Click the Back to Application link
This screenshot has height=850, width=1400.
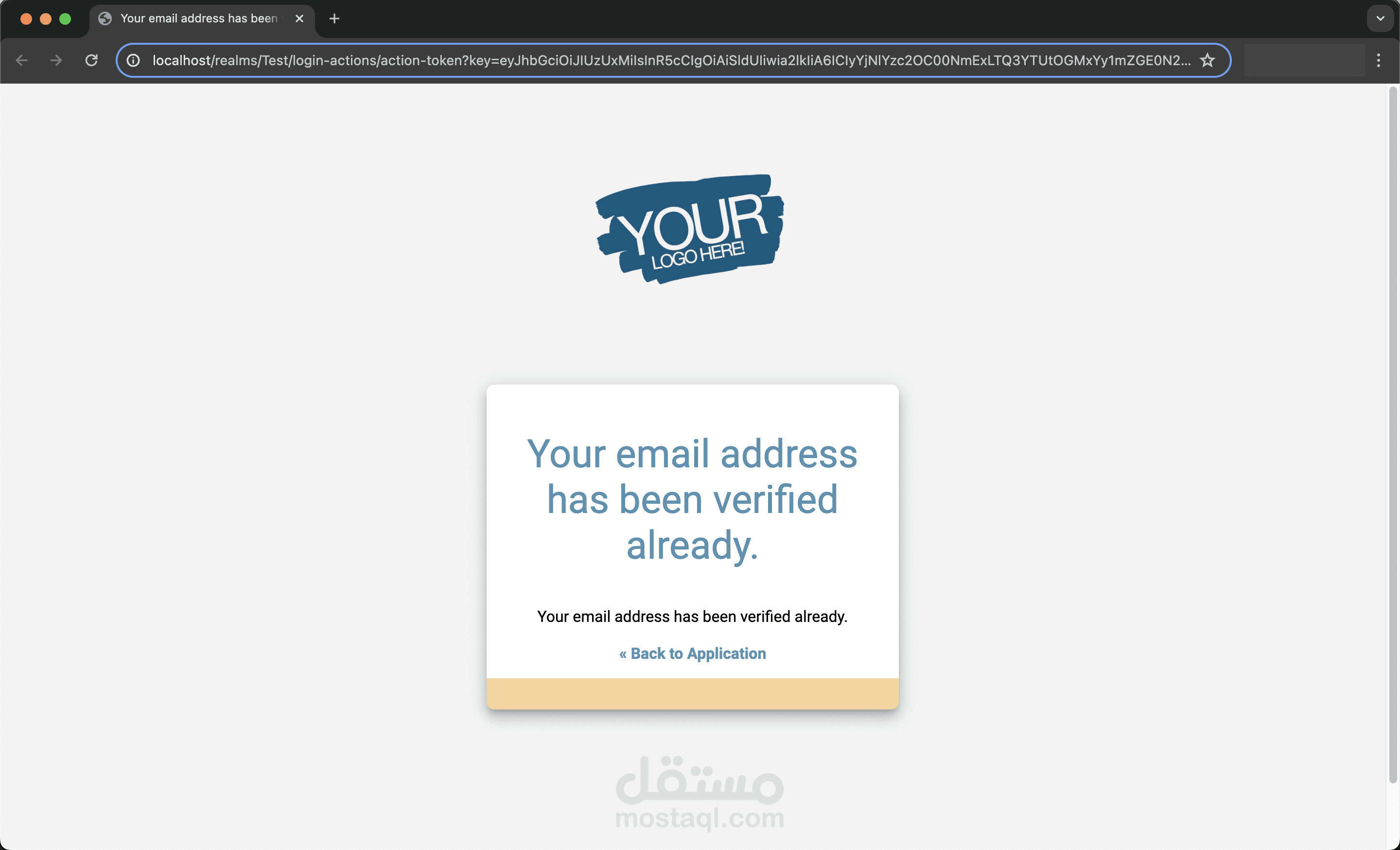click(692, 654)
